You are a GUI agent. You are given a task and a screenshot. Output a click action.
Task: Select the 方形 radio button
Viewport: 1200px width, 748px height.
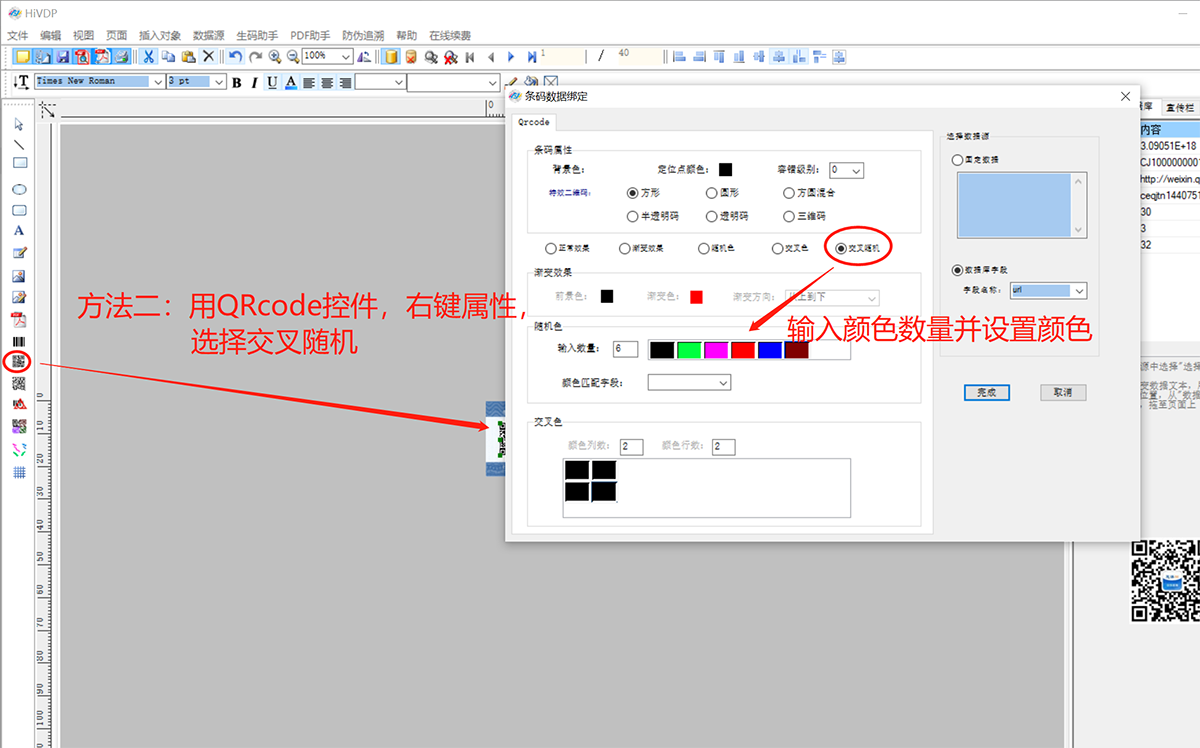point(632,193)
